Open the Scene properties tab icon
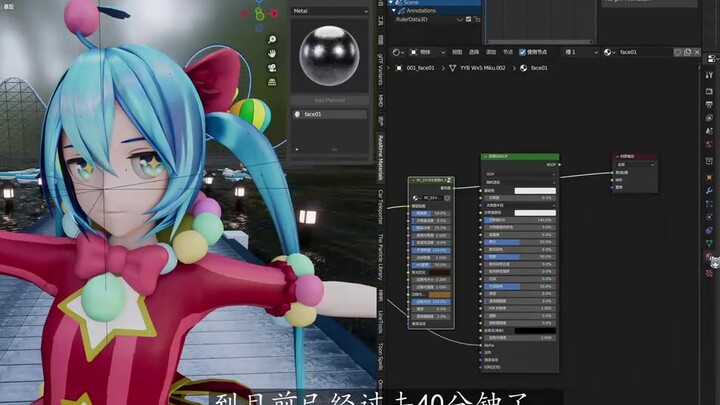The image size is (720, 405). coord(709,131)
